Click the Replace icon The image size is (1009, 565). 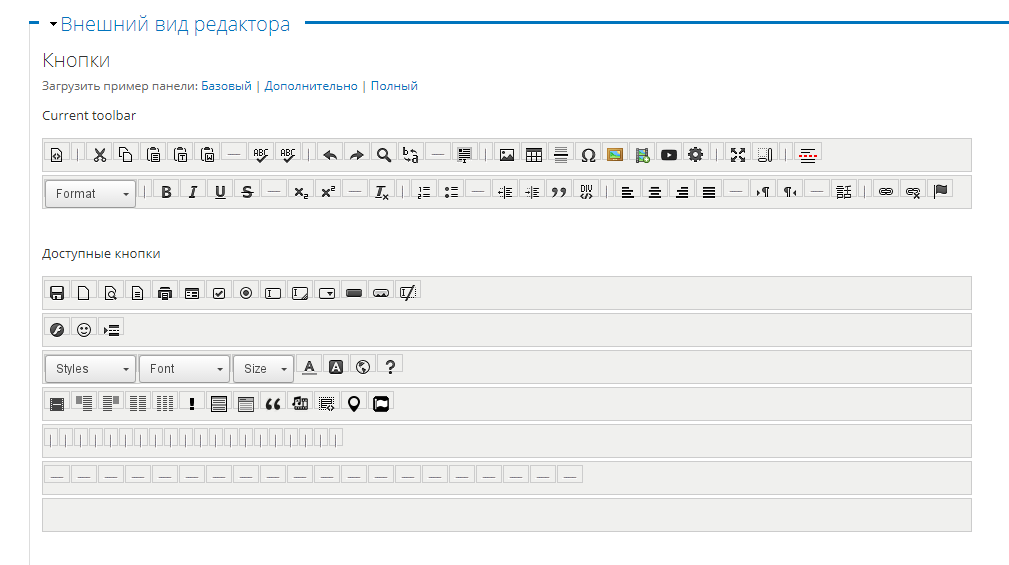tap(411, 154)
